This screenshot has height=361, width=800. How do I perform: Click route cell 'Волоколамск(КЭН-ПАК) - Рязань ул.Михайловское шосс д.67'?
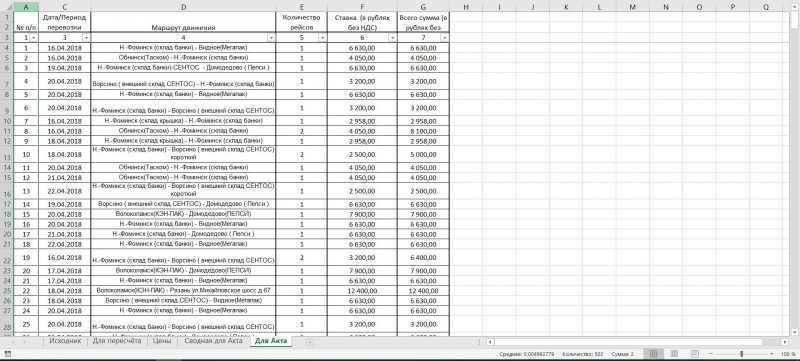coord(183,290)
